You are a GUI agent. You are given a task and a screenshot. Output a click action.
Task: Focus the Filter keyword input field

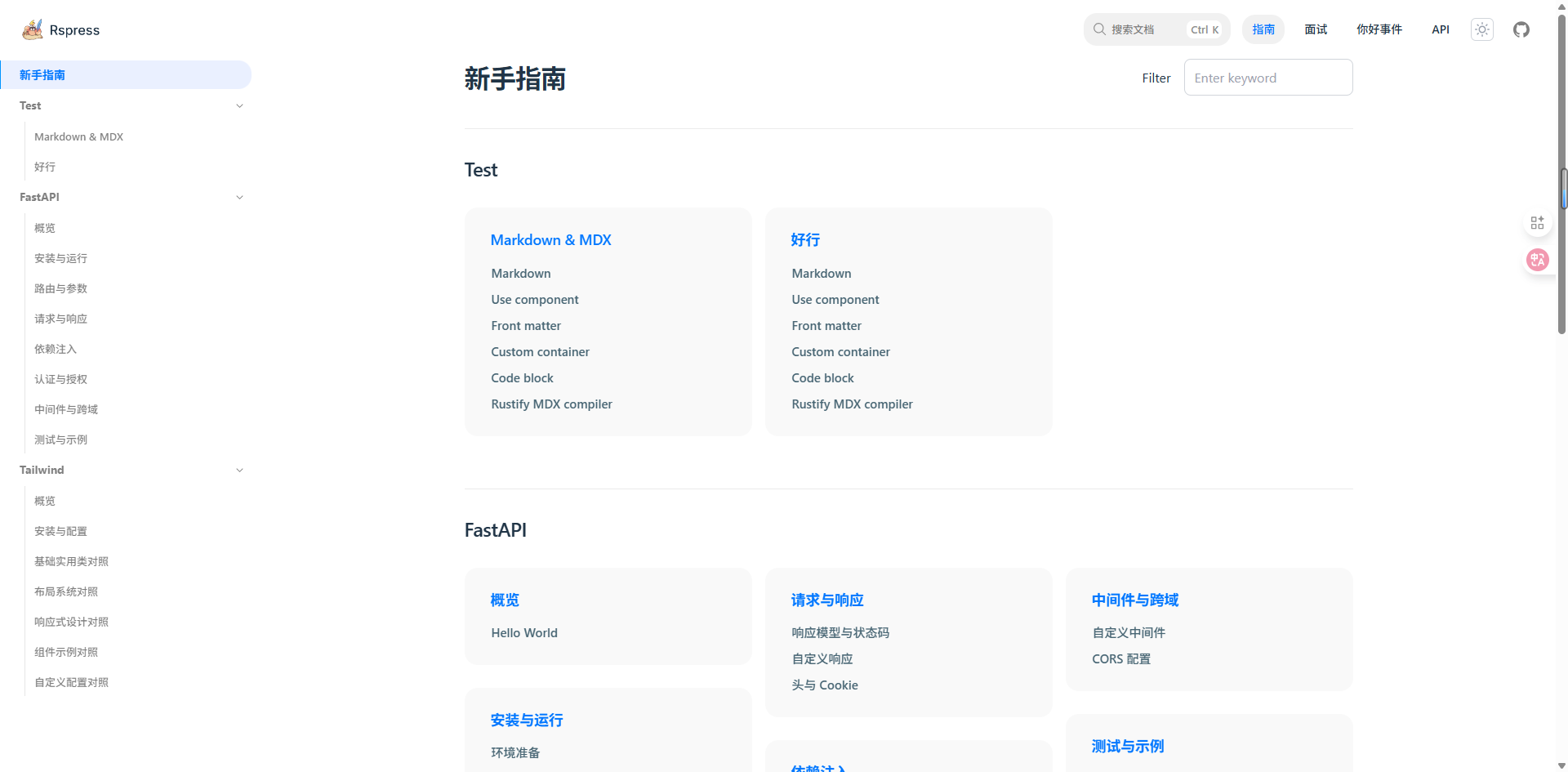(1267, 78)
